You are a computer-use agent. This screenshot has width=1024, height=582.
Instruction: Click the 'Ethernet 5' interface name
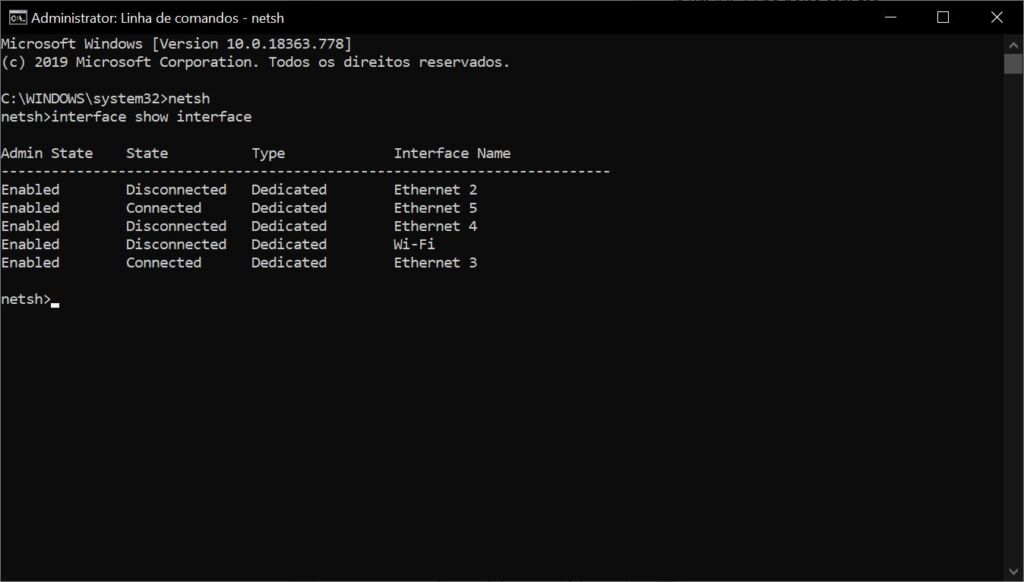click(435, 208)
